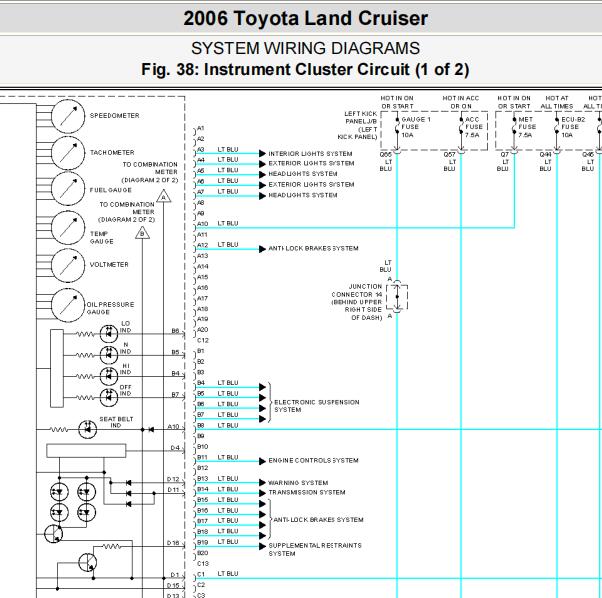The height and width of the screenshot is (598, 602).
Task: Click the TRANSMISSION SYSTEM label
Action: tap(307, 492)
